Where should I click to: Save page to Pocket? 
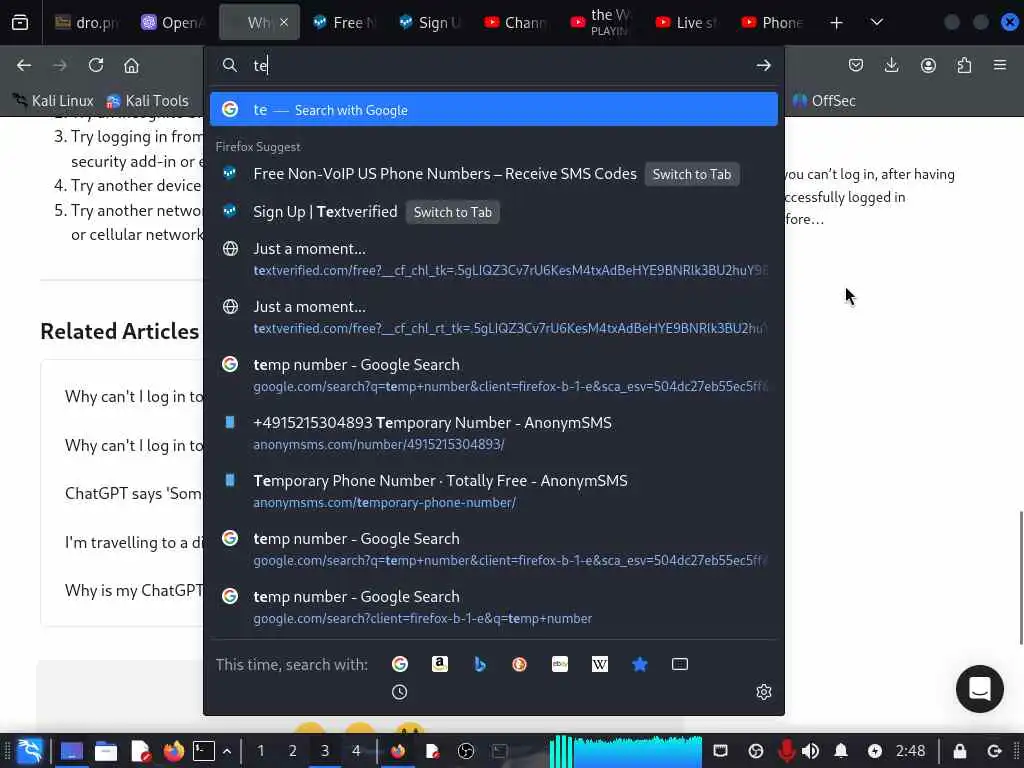pyautogui.click(x=856, y=65)
